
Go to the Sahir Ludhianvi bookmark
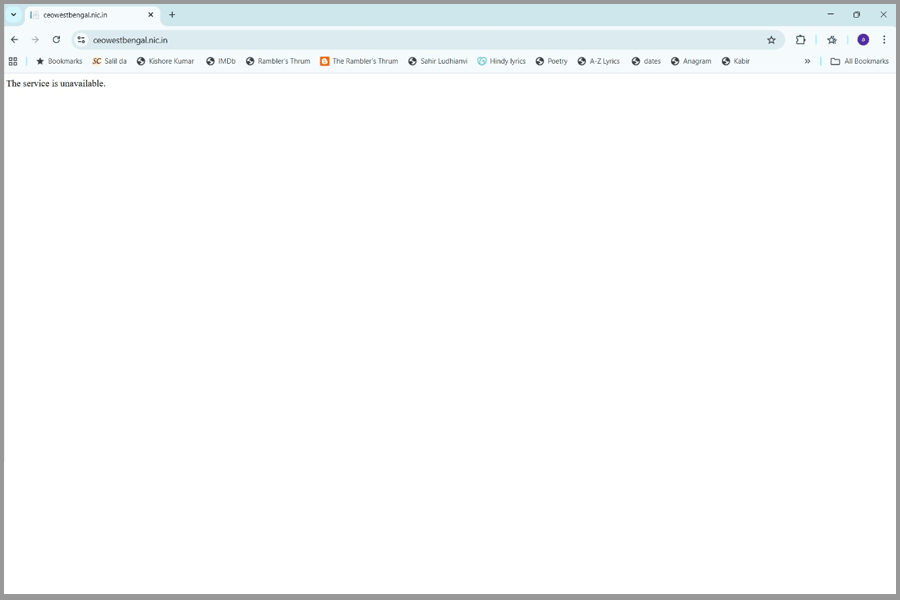point(437,61)
